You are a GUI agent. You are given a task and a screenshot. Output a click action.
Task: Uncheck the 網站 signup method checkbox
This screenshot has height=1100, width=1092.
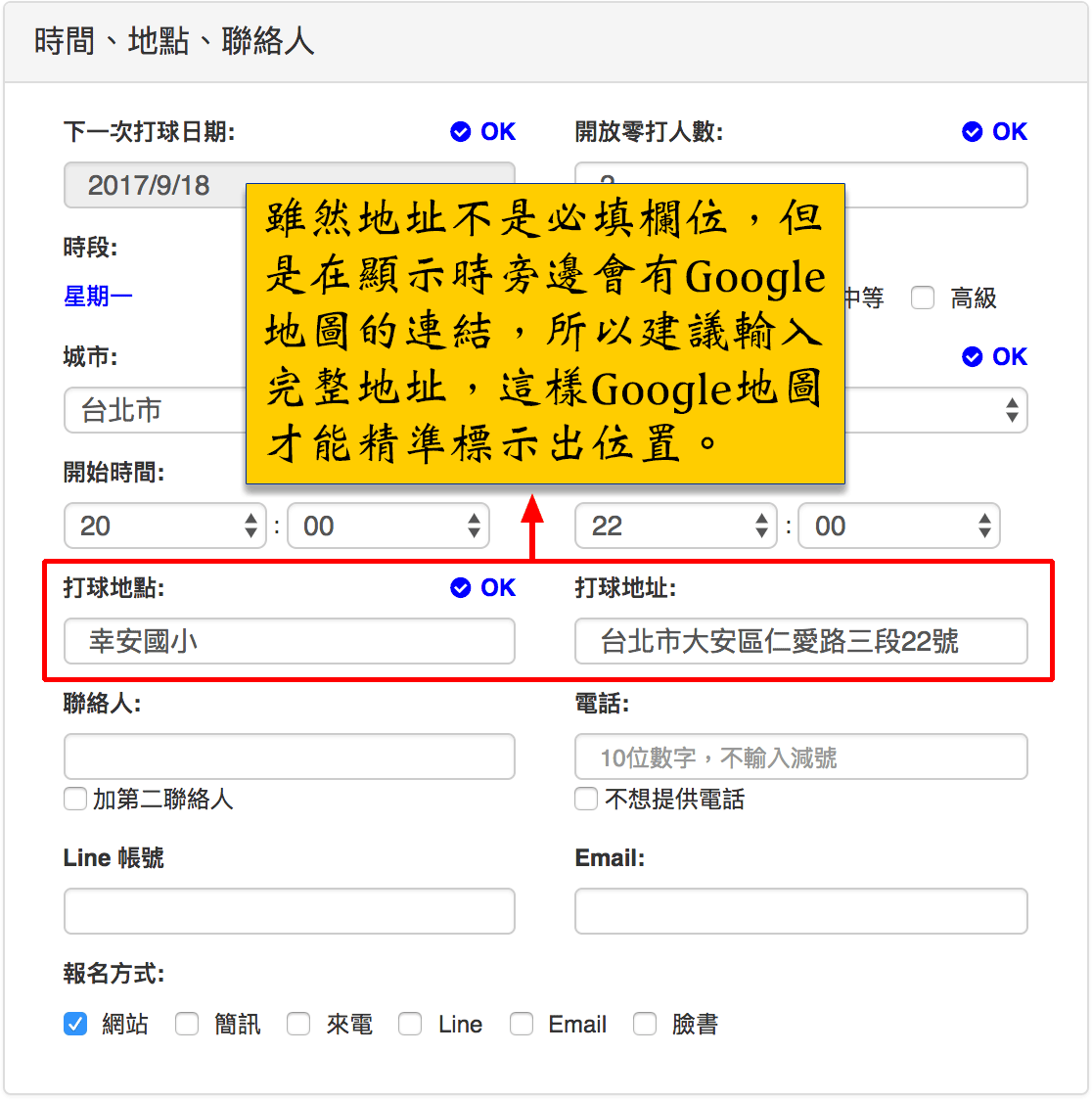(75, 1025)
